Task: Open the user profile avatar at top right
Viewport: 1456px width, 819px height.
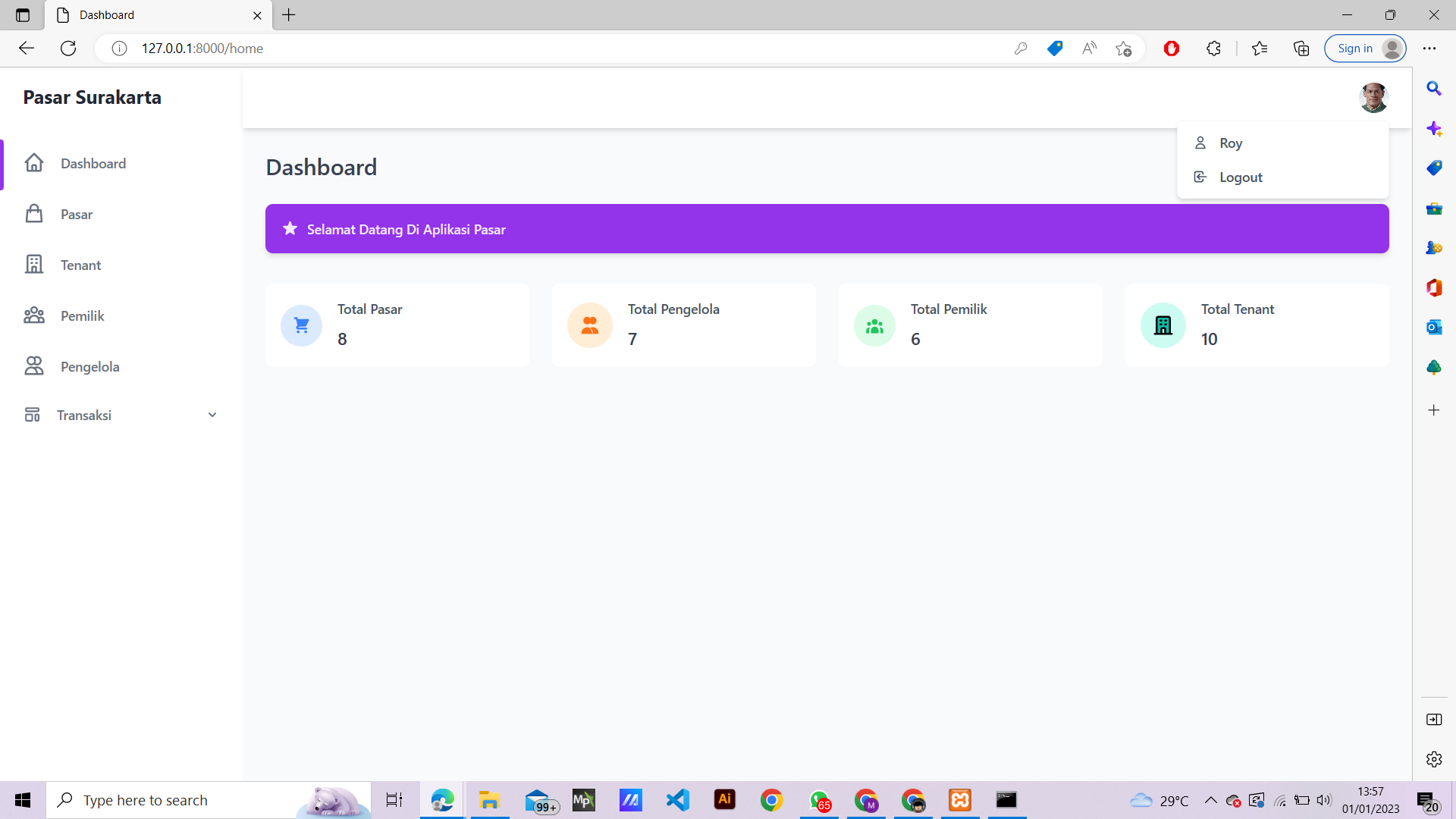Action: [x=1374, y=97]
